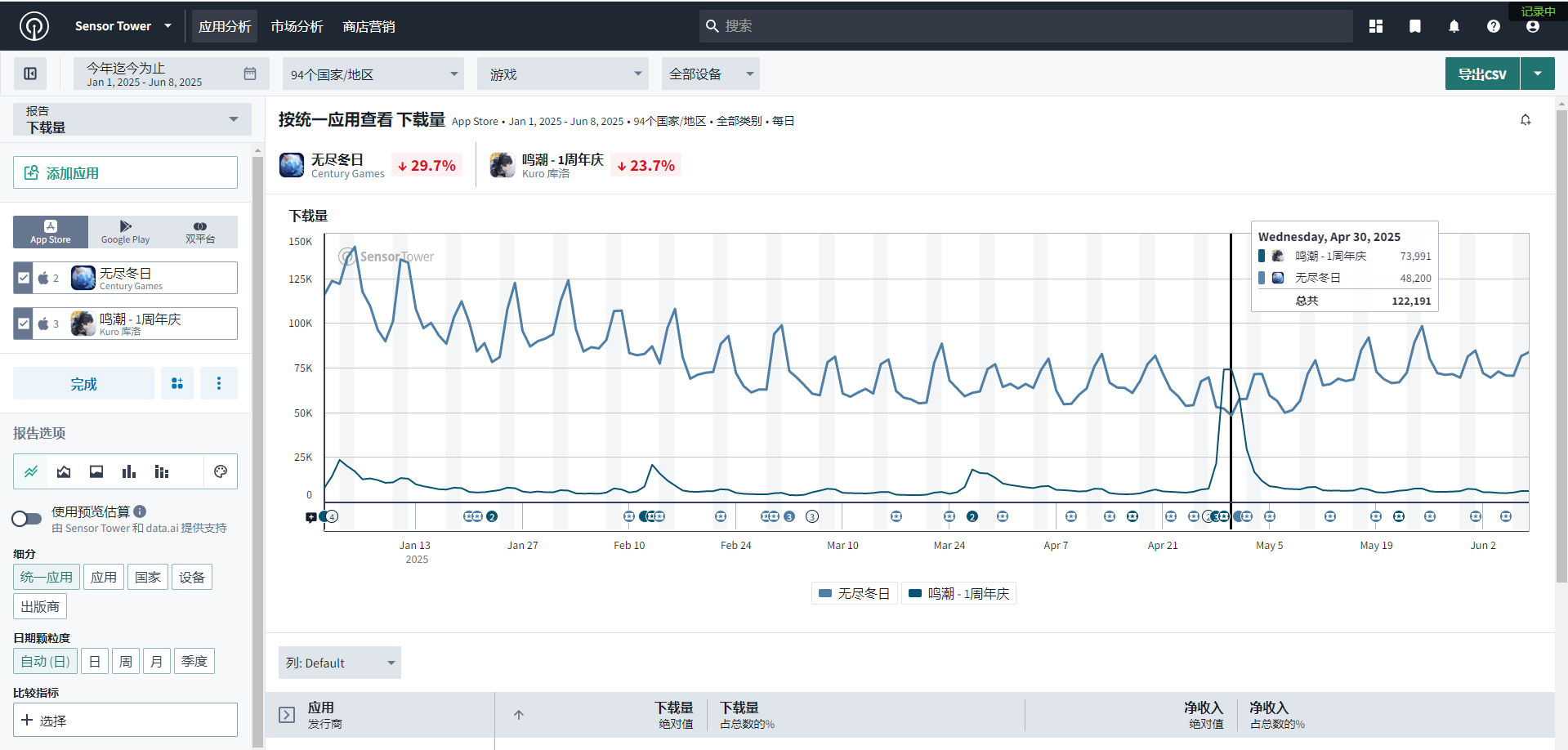Open the help question mark icon
1568x750 pixels.
click(1494, 26)
